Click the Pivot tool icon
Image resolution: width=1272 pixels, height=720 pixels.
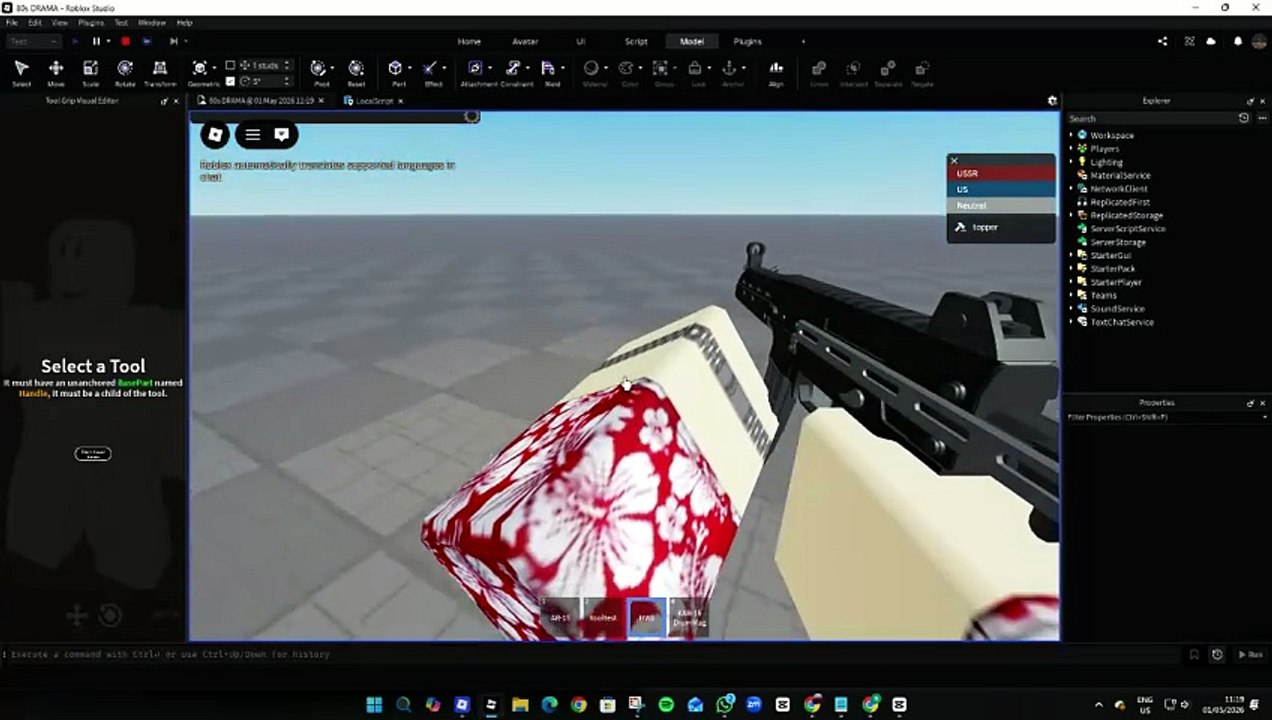[318, 69]
